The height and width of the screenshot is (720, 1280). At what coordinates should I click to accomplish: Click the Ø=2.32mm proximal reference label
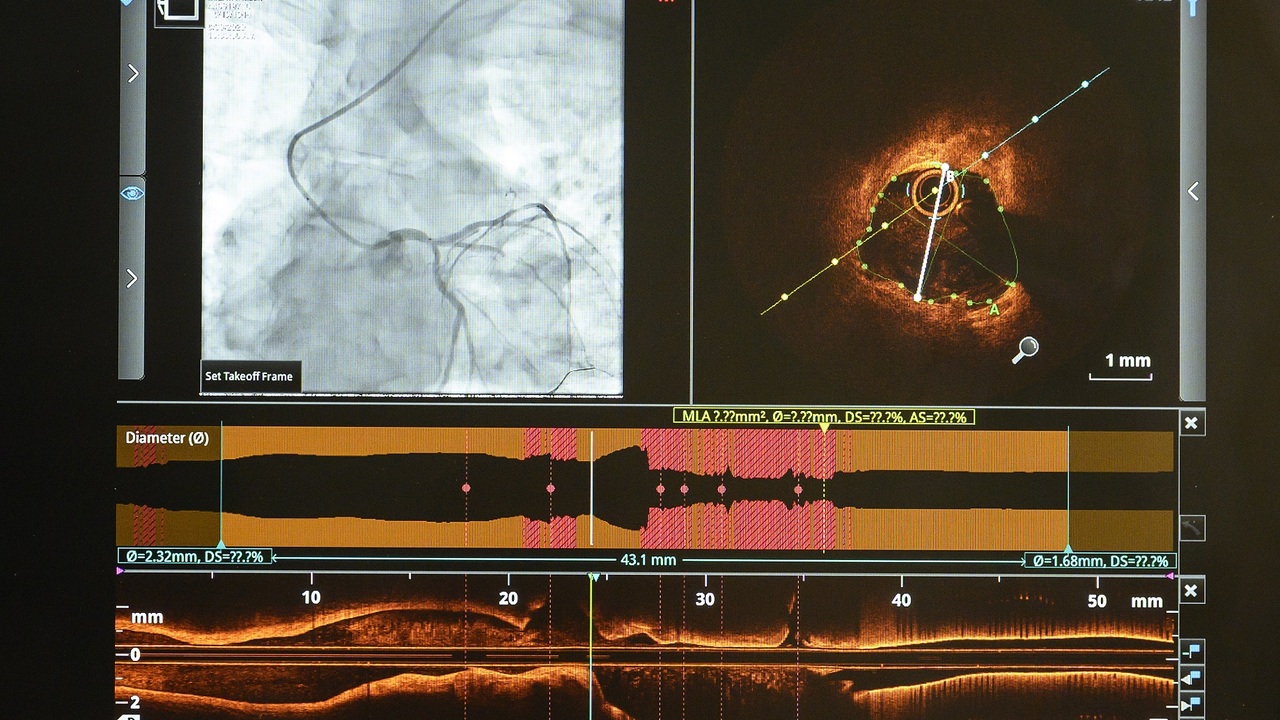pos(194,557)
